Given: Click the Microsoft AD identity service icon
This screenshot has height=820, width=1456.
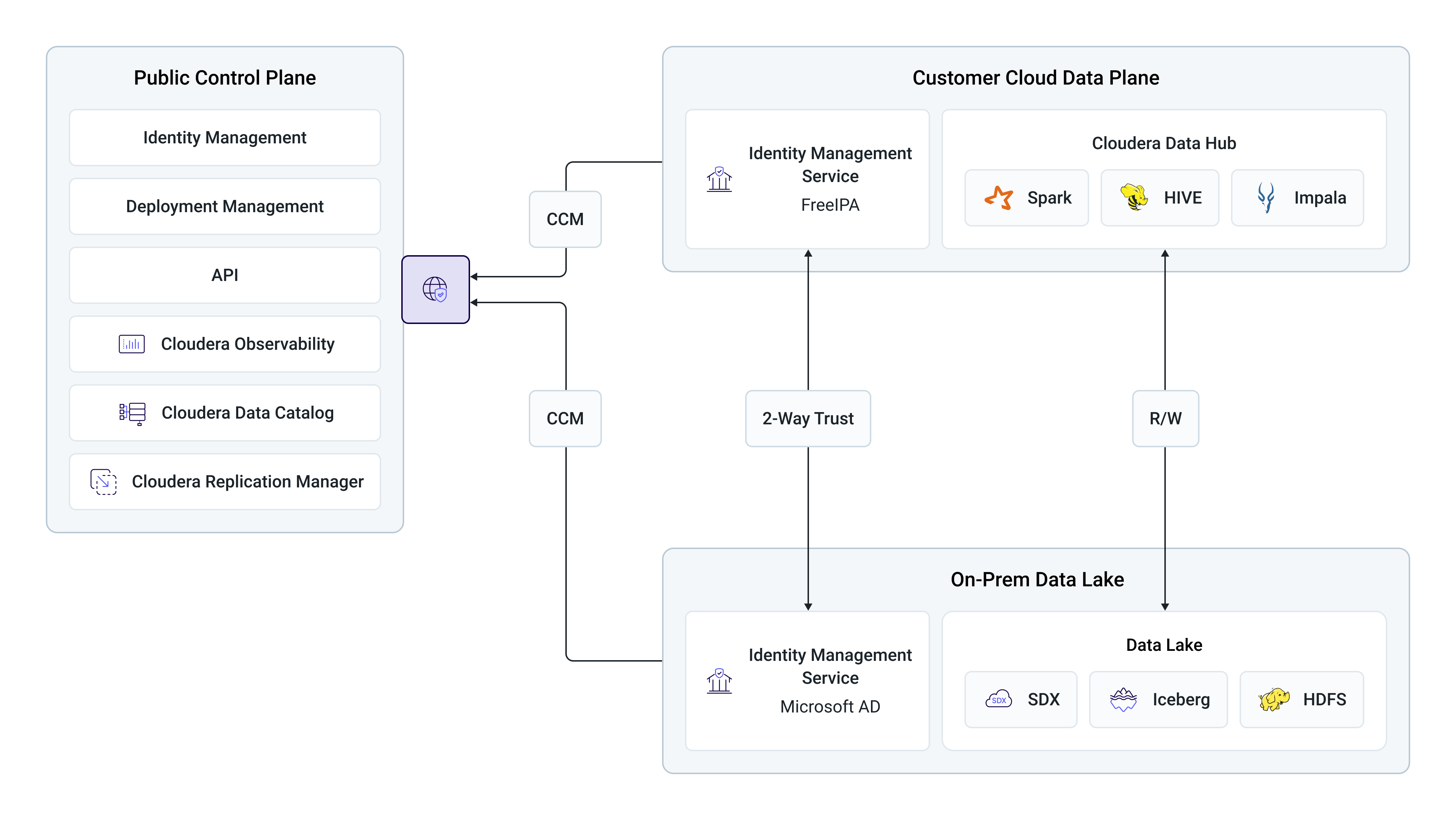Looking at the screenshot, I should [719, 681].
